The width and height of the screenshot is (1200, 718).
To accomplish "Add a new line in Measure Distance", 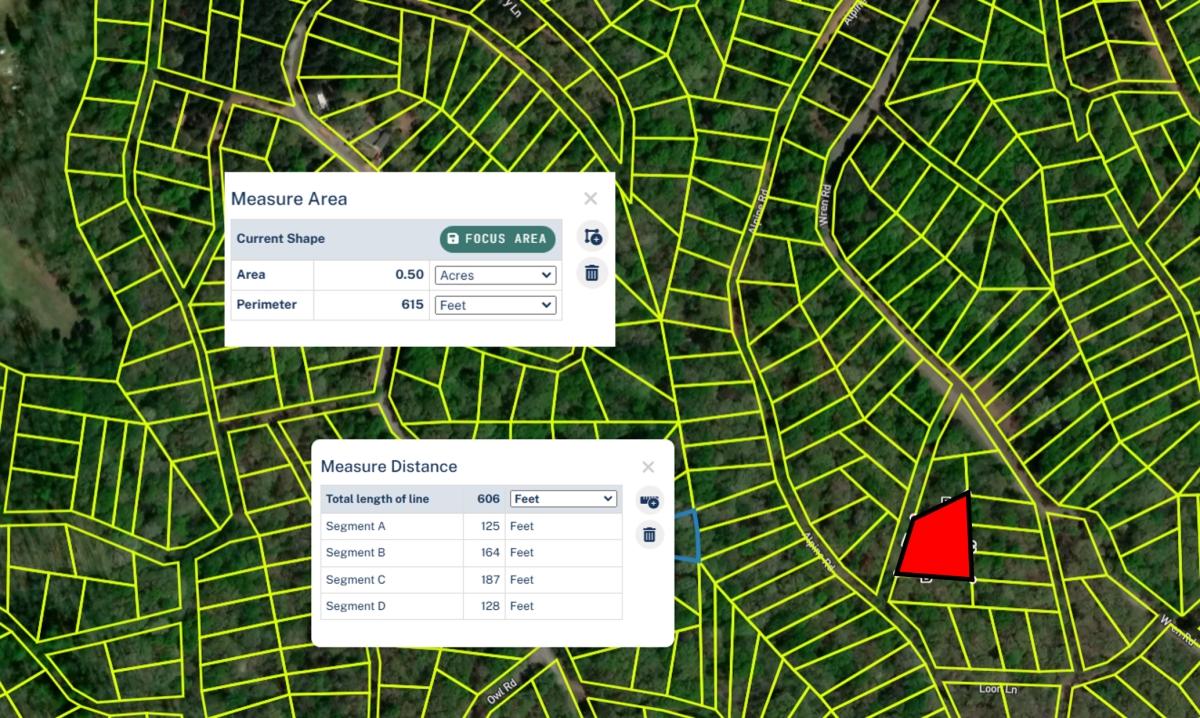I will coord(649,501).
